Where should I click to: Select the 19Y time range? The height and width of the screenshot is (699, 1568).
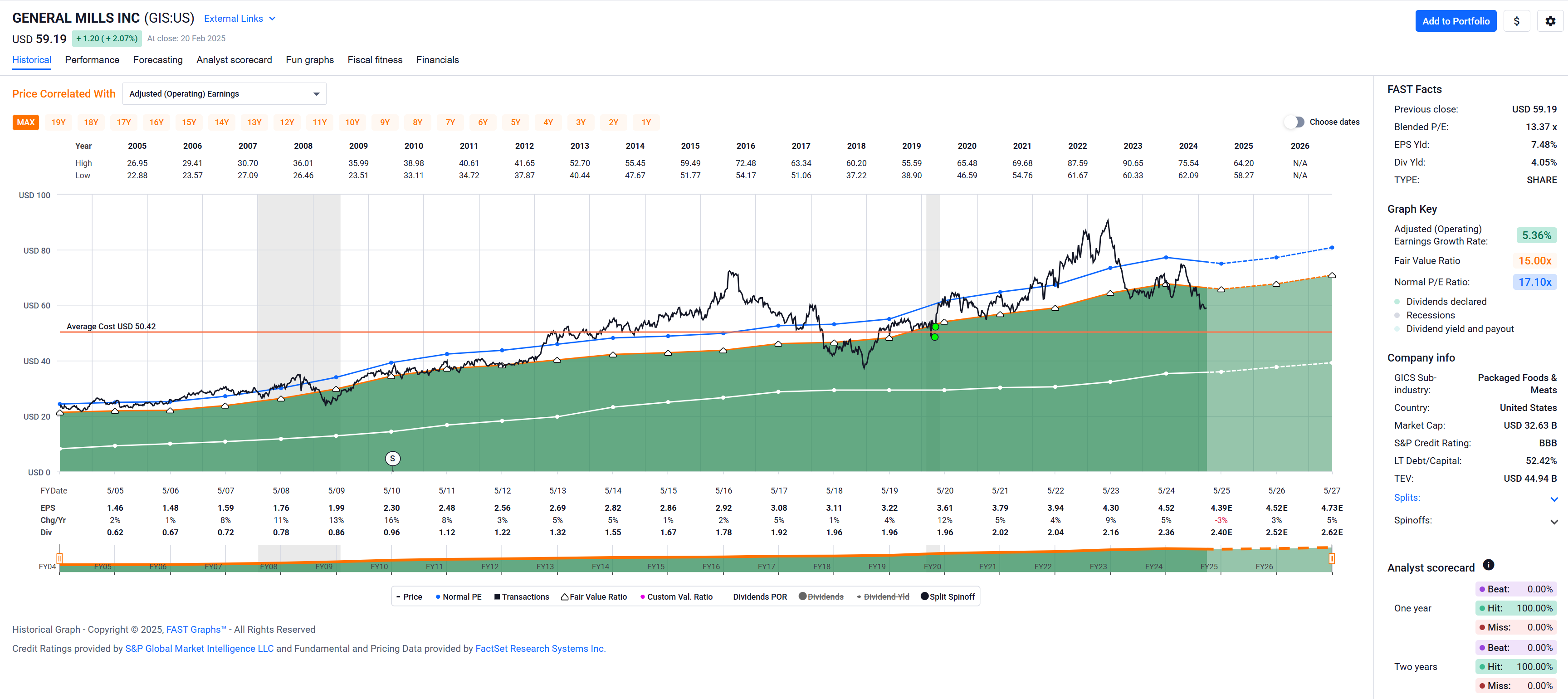(x=59, y=122)
